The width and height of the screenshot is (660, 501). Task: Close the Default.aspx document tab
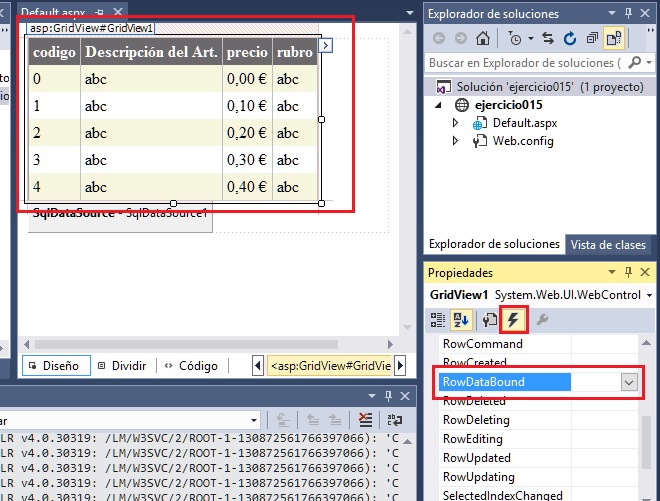(x=118, y=12)
